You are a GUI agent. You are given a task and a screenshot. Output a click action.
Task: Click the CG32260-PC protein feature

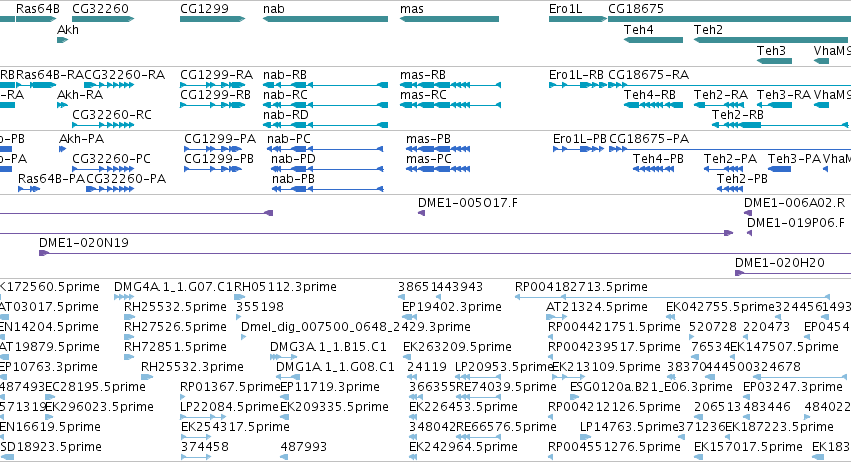(103, 169)
